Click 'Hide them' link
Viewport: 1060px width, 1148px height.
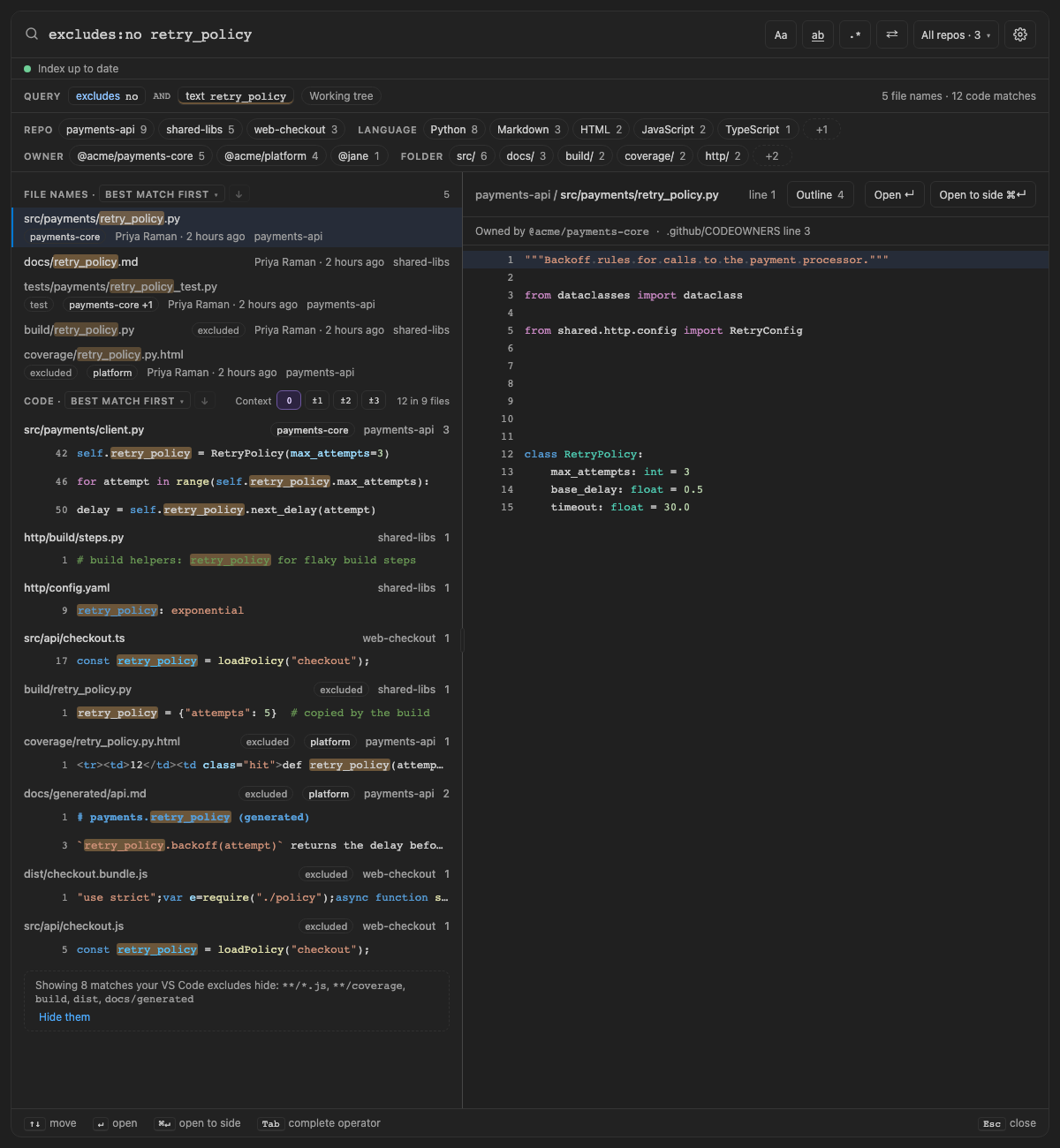(64, 1017)
